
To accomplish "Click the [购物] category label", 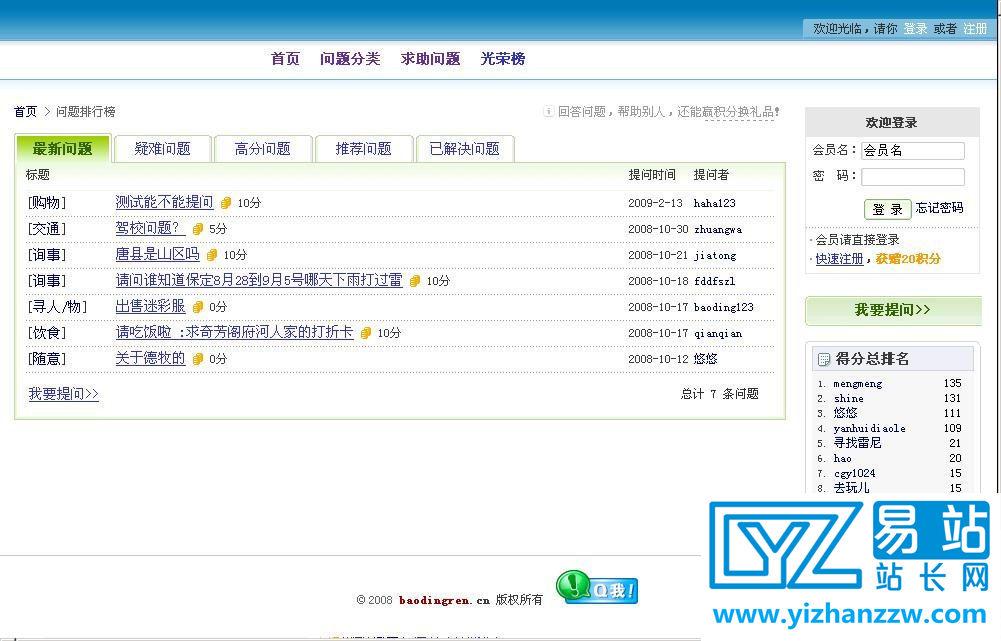I will [x=47, y=203].
